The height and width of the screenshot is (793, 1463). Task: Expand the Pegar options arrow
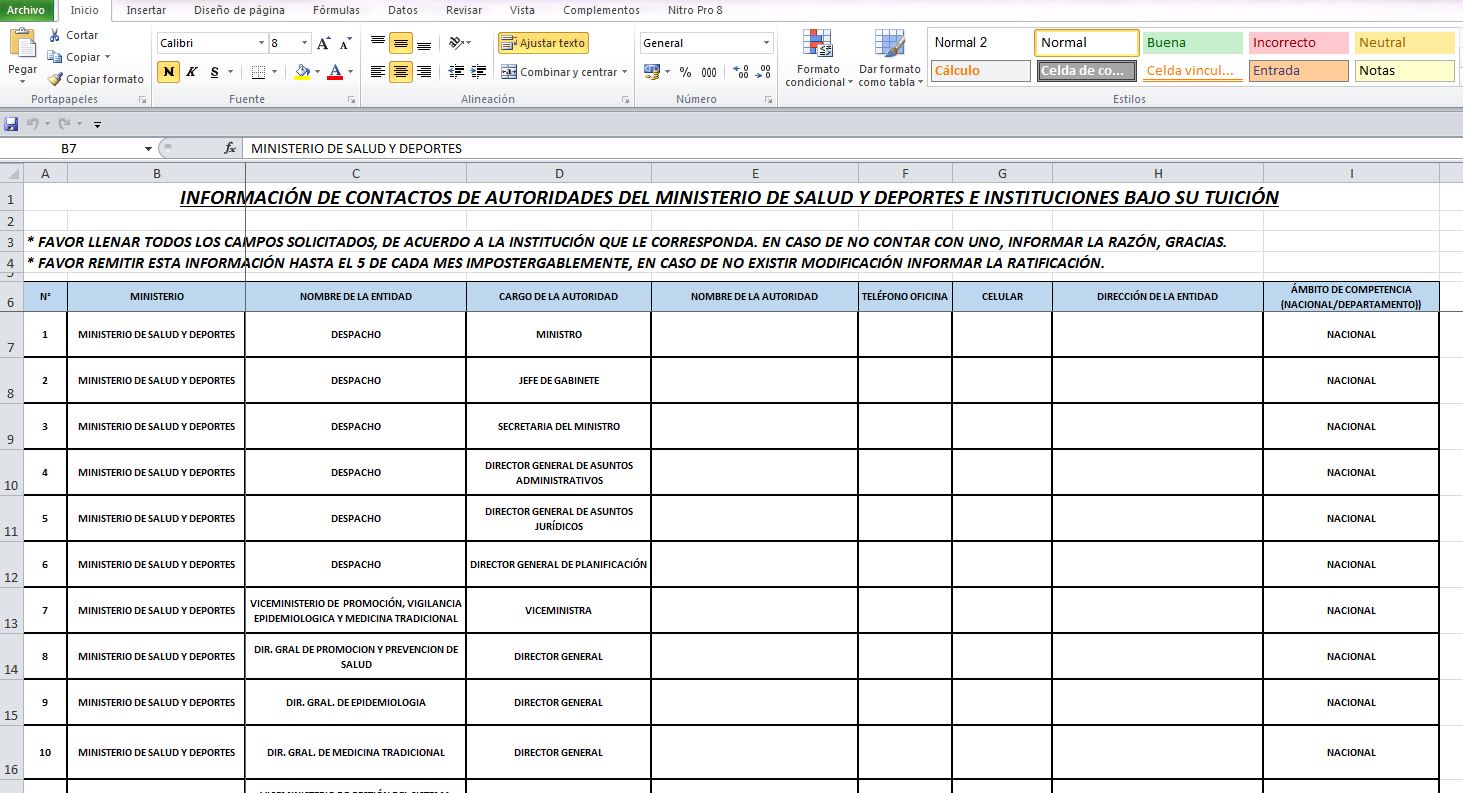(x=22, y=80)
